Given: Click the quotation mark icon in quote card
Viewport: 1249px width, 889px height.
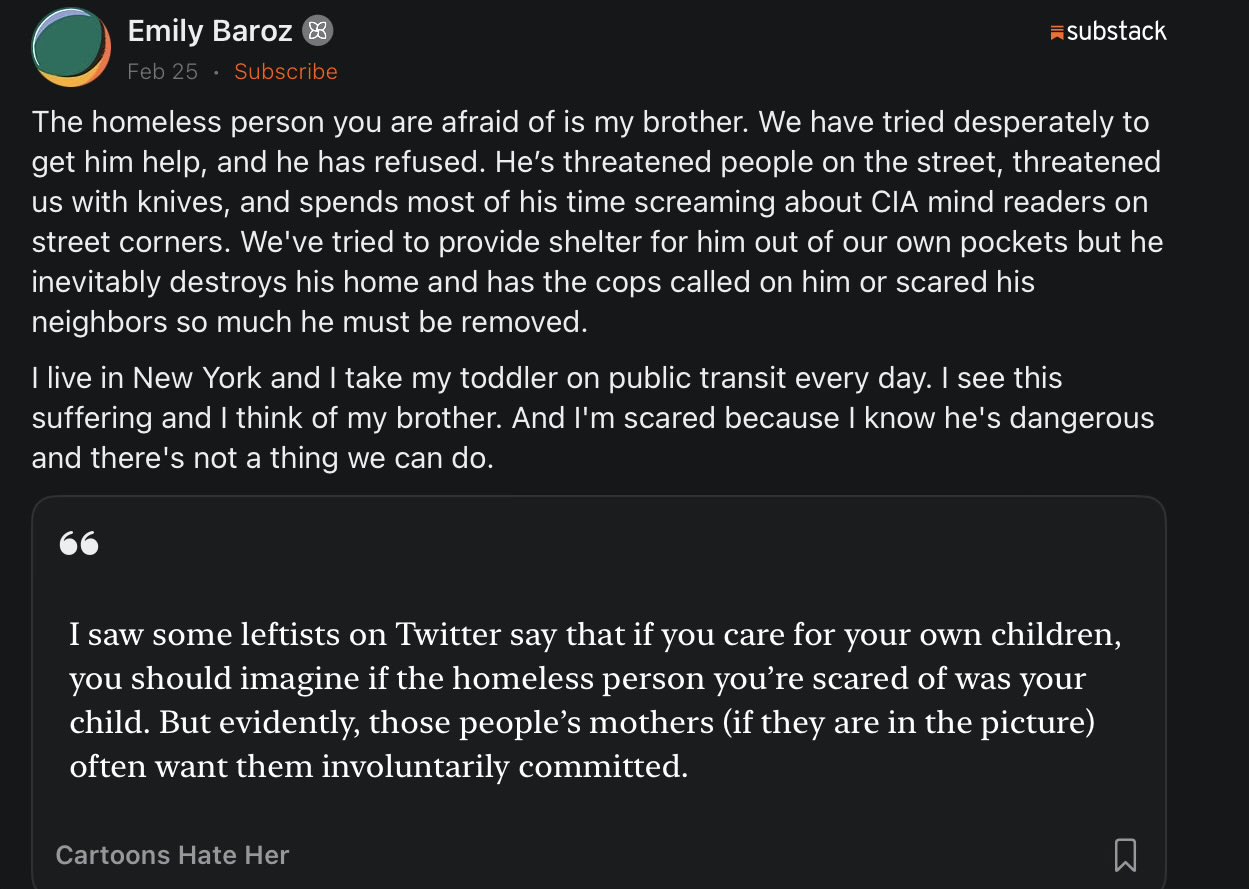Looking at the screenshot, I should click(x=79, y=543).
